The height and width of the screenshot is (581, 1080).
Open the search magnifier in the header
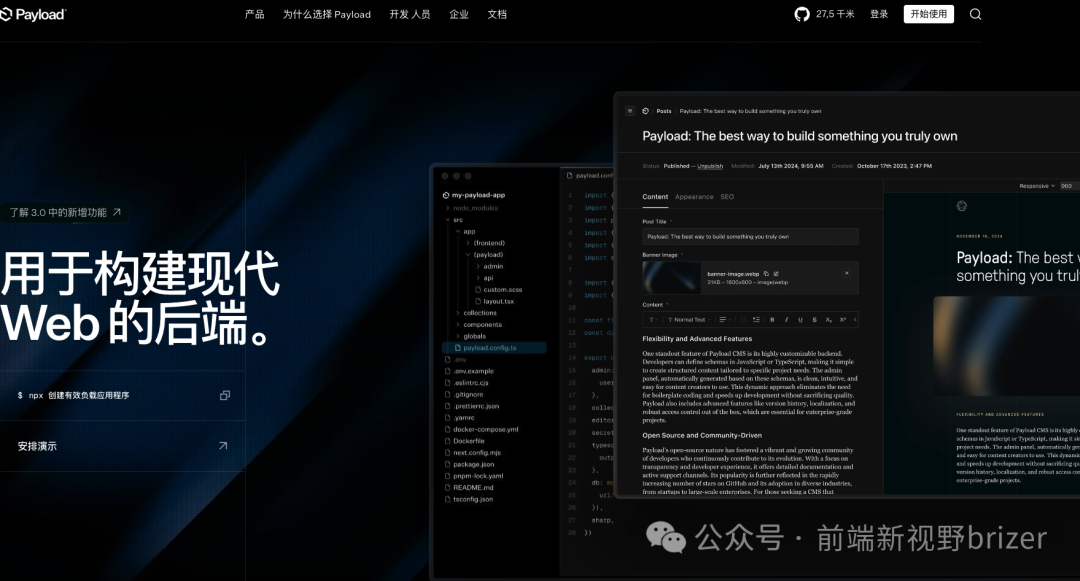point(975,14)
